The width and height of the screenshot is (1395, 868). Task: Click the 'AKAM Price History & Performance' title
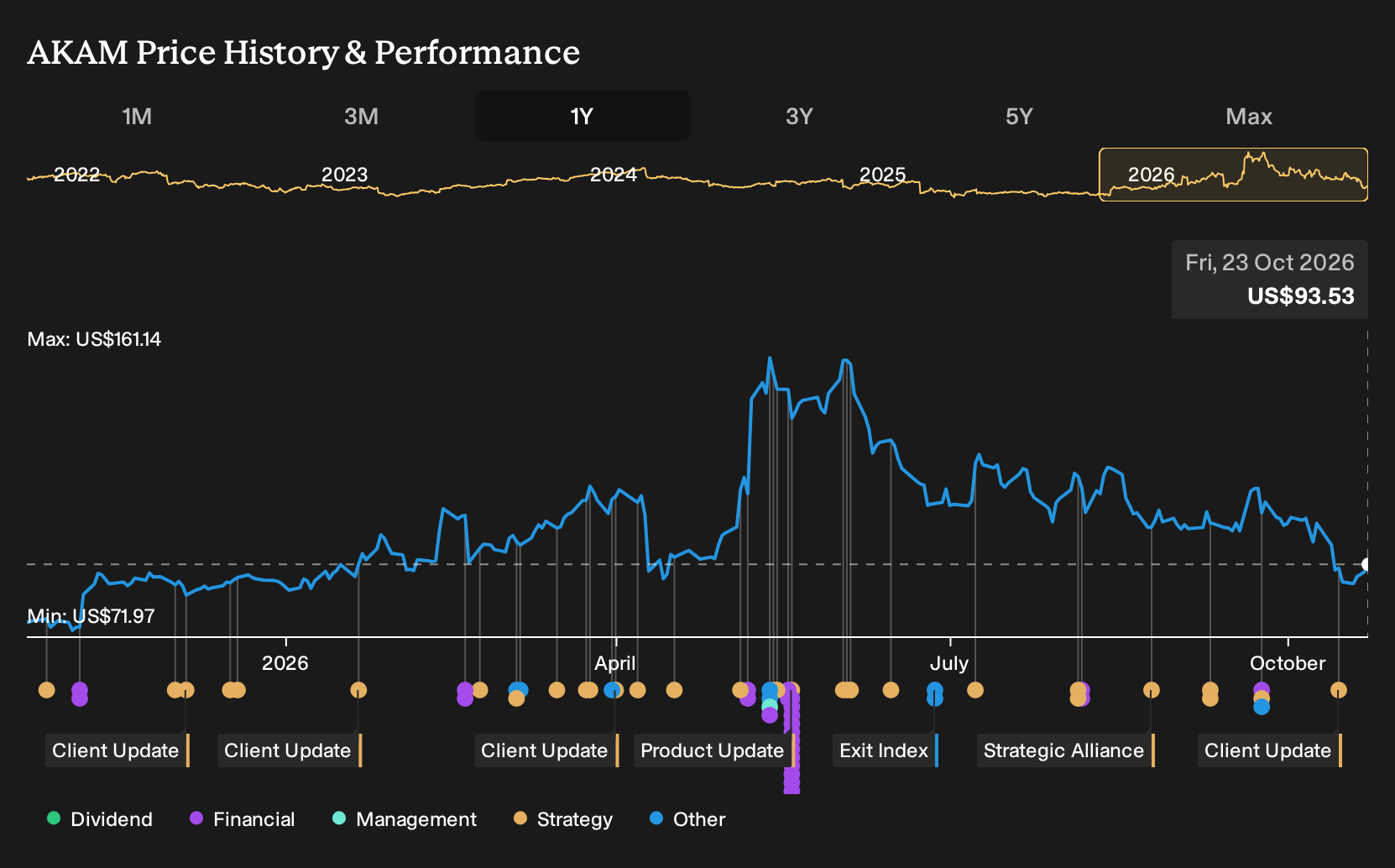[x=304, y=52]
